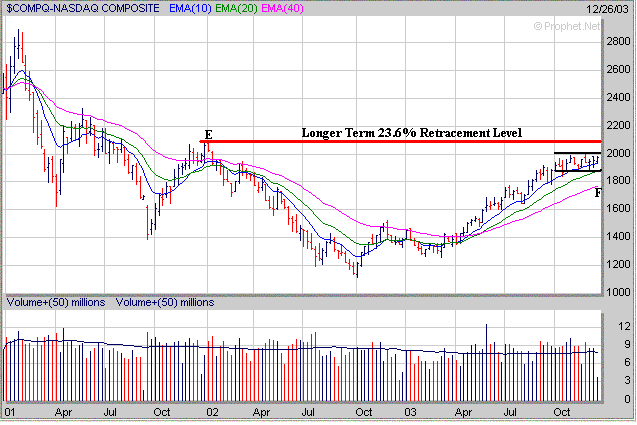Click the first Volume+(50) millions label
The width and height of the screenshot is (637, 425).
pyautogui.click(x=55, y=301)
